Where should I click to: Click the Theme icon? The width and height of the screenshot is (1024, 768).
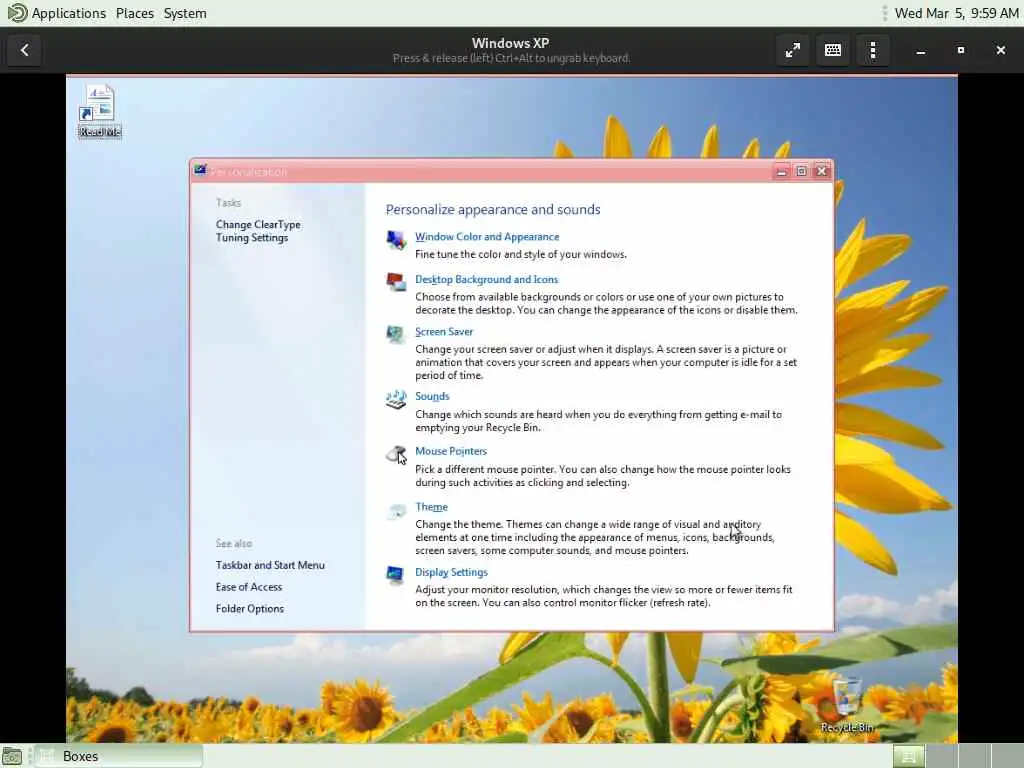point(396,511)
